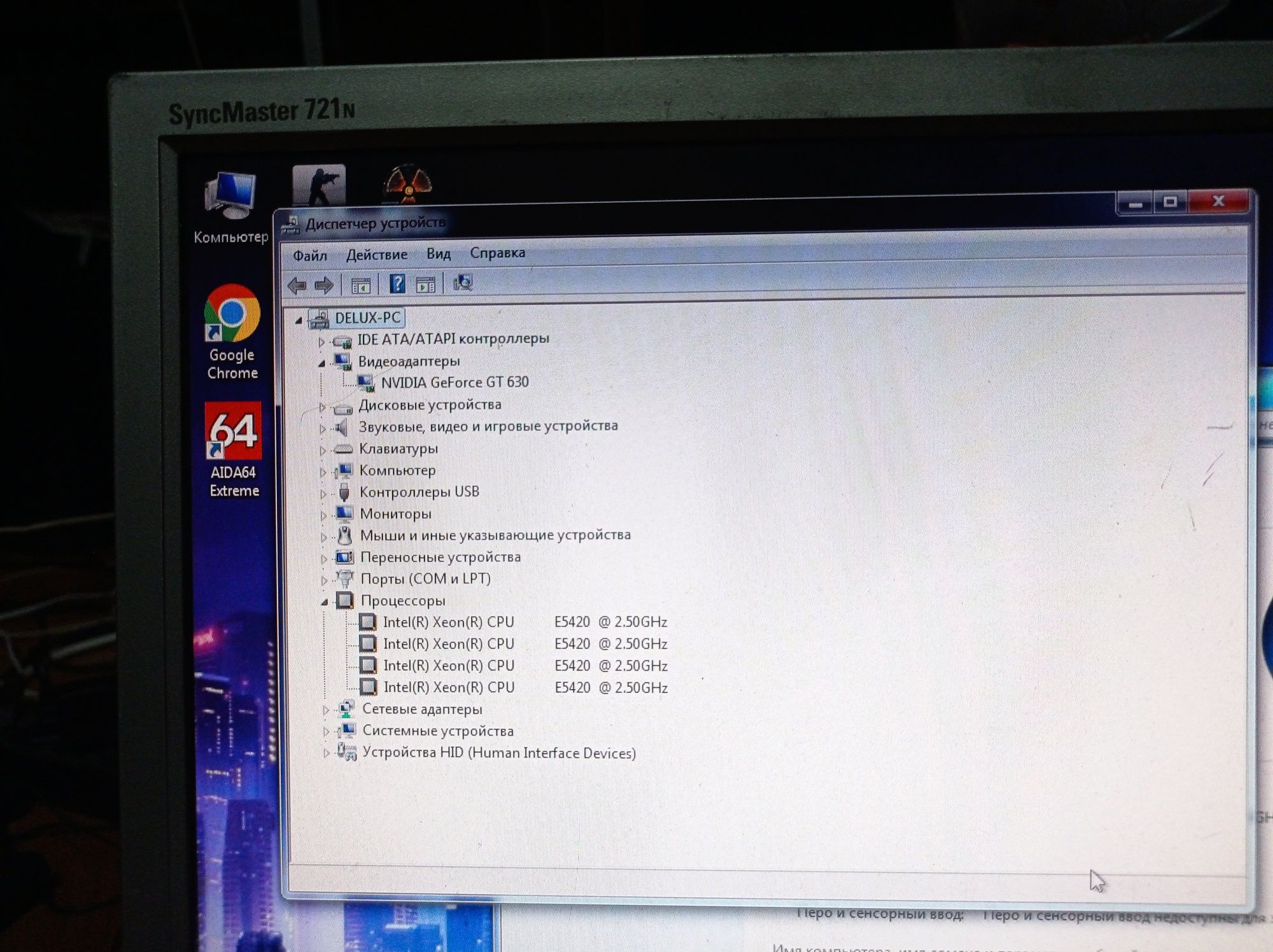1273x952 pixels.
Task: Collapse the DELUX-PC root node arrow
Action: point(299,320)
